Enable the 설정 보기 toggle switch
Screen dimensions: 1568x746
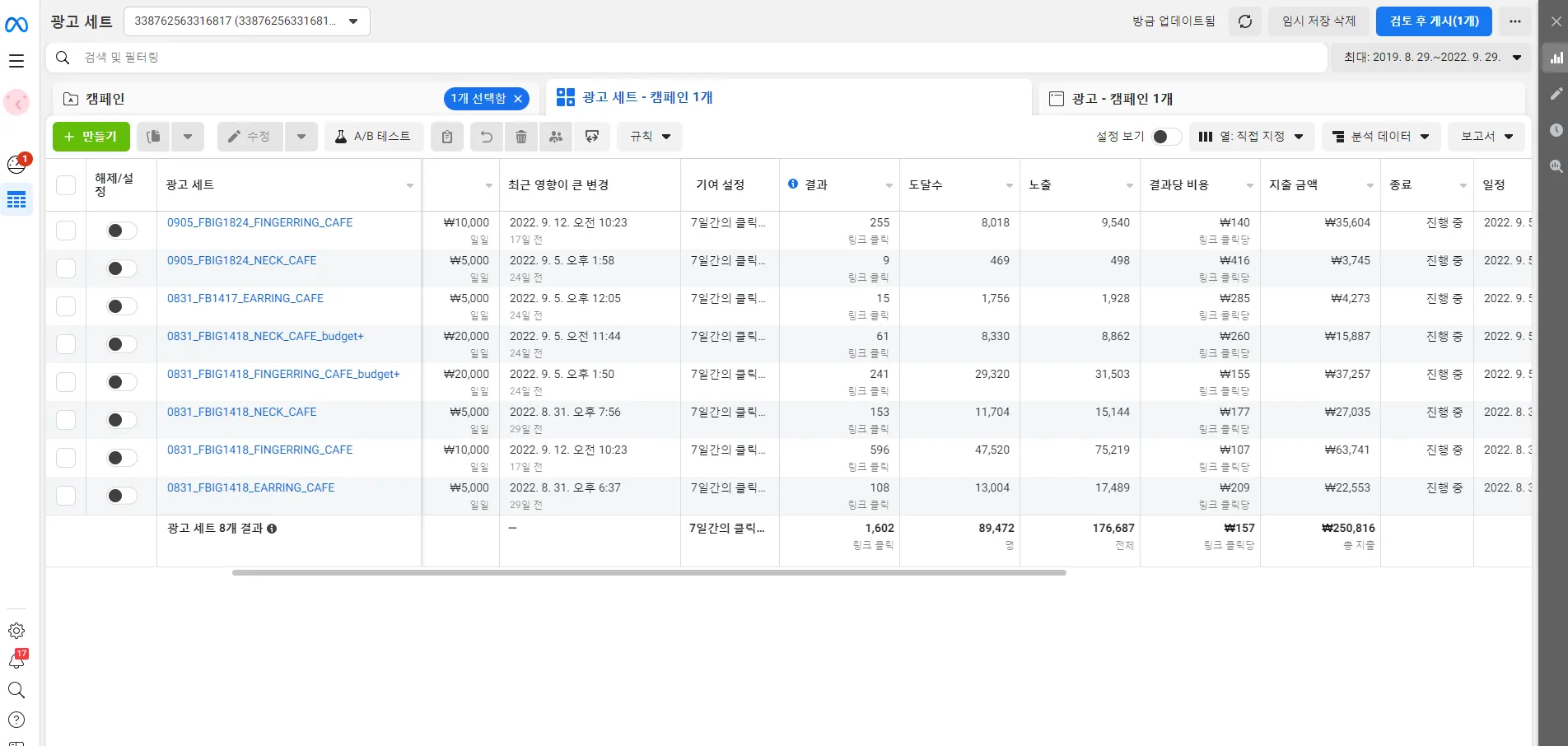[1166, 136]
